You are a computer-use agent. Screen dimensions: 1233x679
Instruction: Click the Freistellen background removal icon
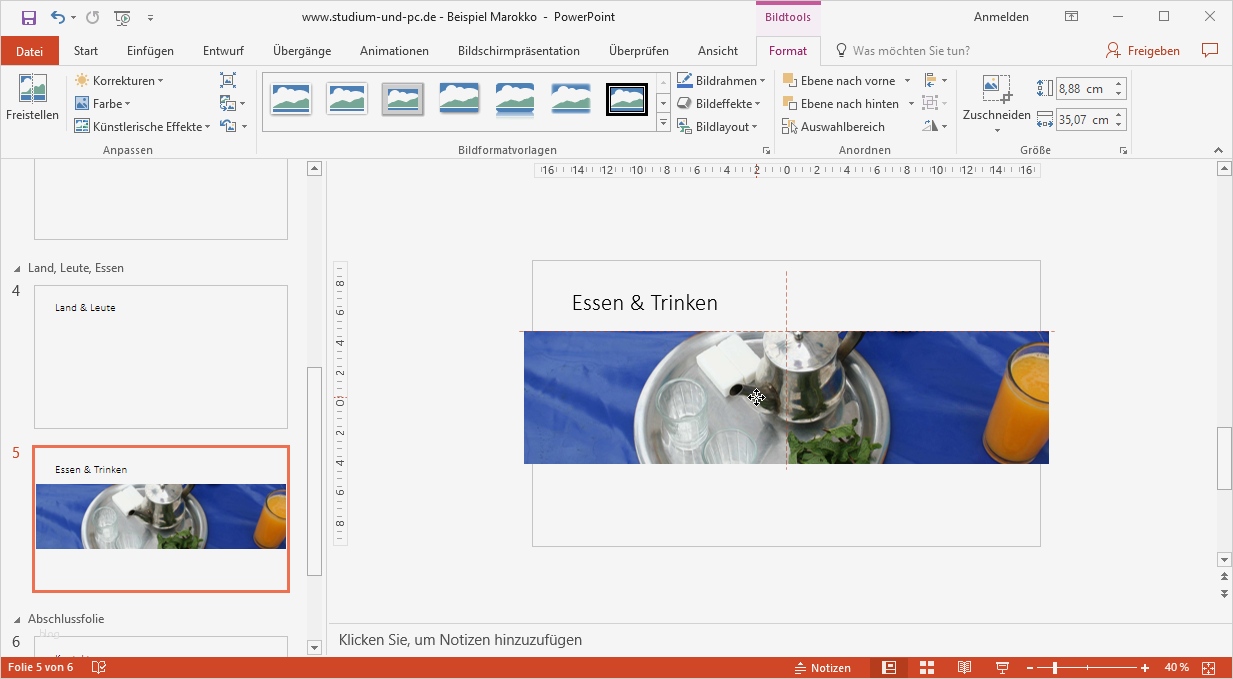point(32,98)
